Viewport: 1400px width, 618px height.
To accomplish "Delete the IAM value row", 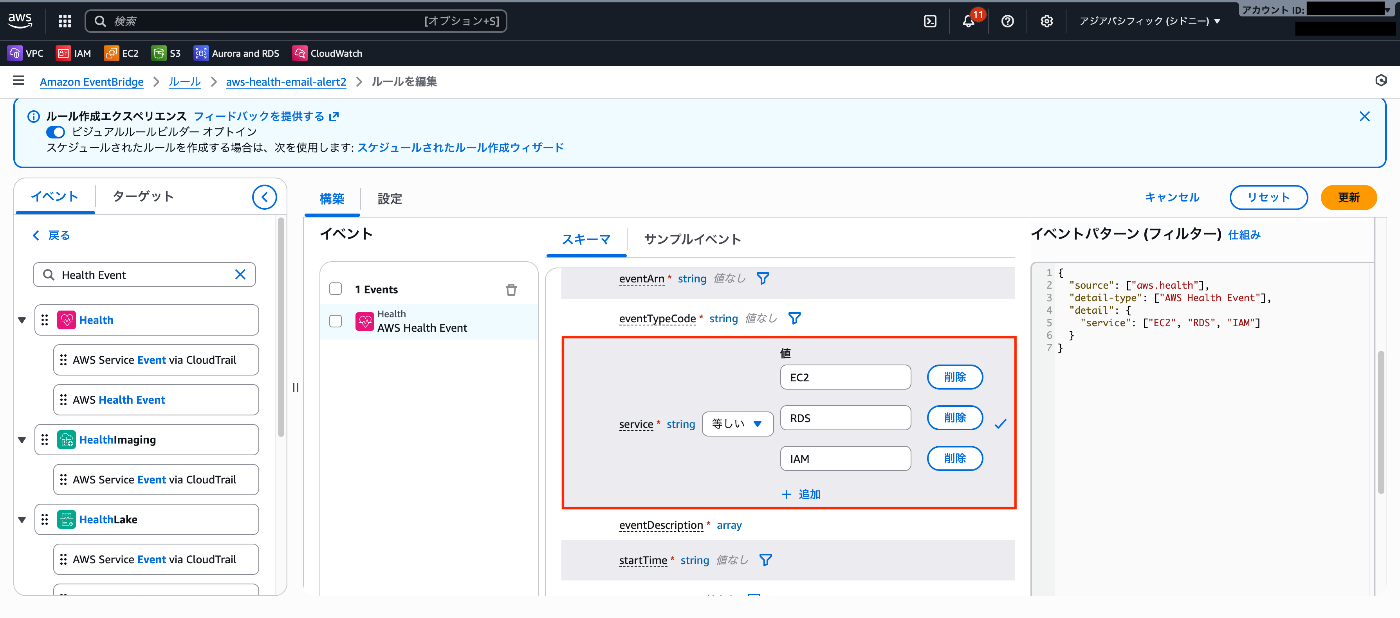I will (x=955, y=458).
